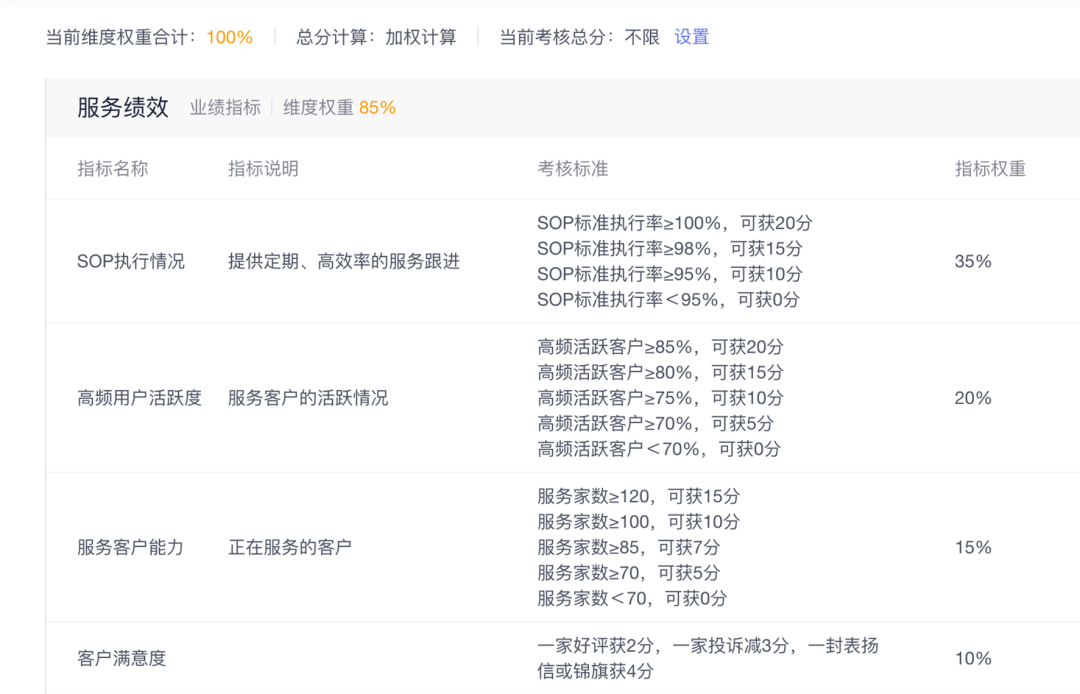Click 服务家数≥120，可获15分 line
The height and width of the screenshot is (694, 1080).
[x=638, y=496]
